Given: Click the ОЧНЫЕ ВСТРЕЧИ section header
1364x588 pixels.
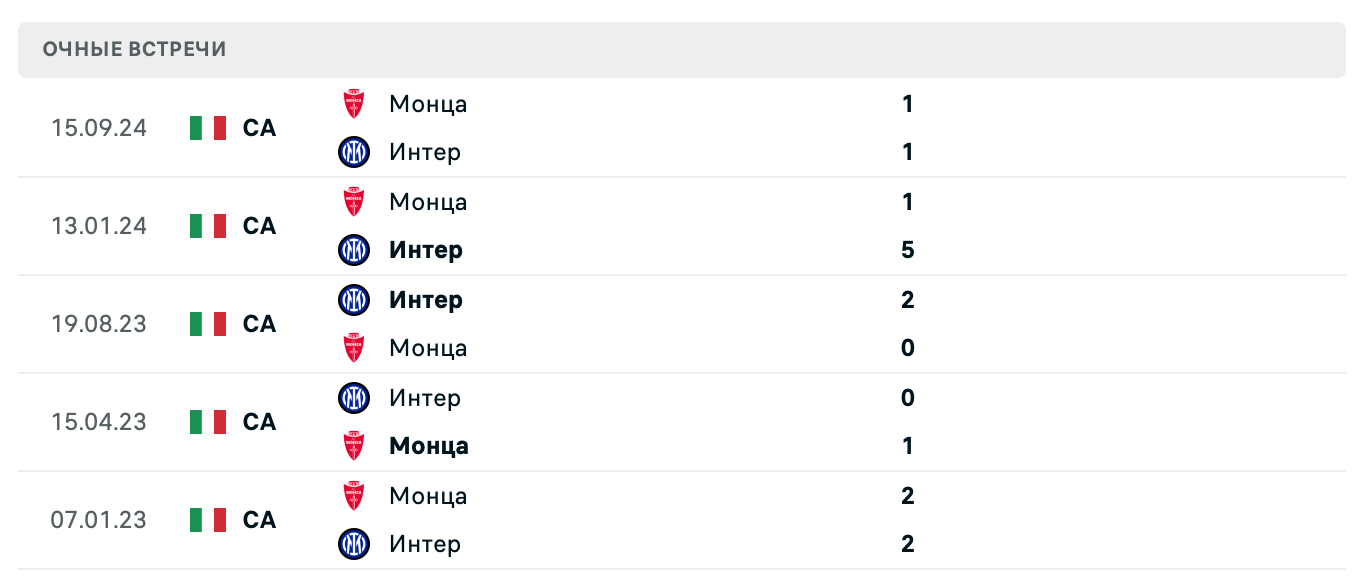Looking at the screenshot, I should pos(135,49).
